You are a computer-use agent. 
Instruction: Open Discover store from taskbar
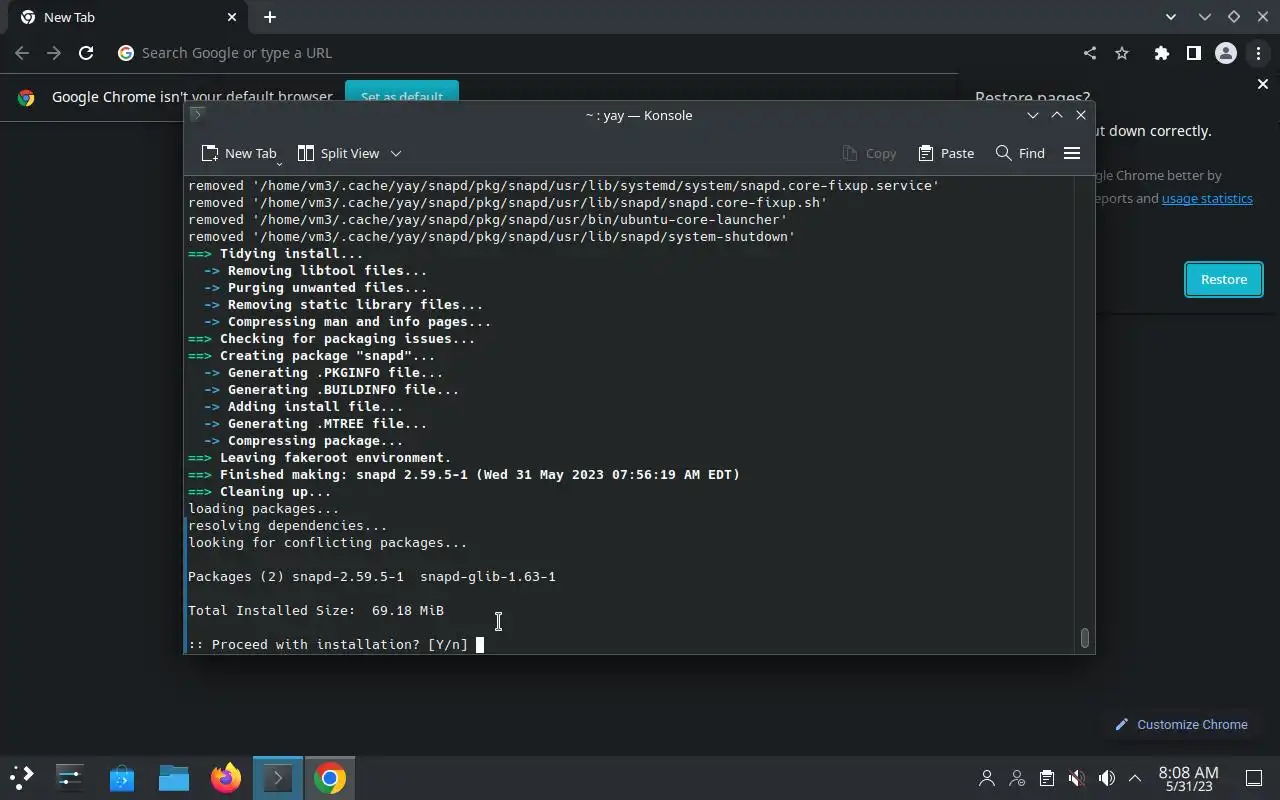[x=122, y=777]
